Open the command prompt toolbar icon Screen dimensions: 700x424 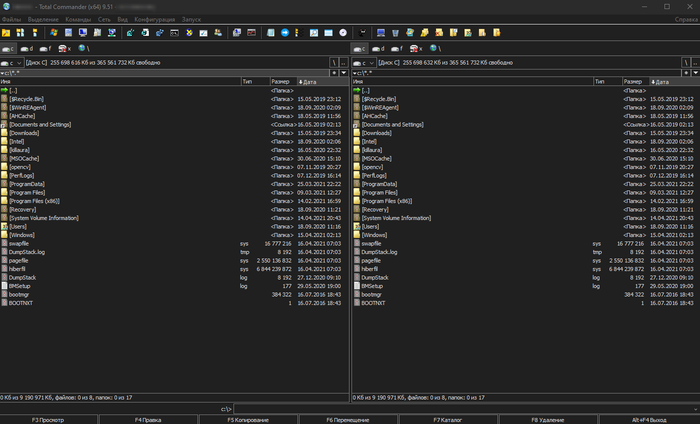(175, 33)
